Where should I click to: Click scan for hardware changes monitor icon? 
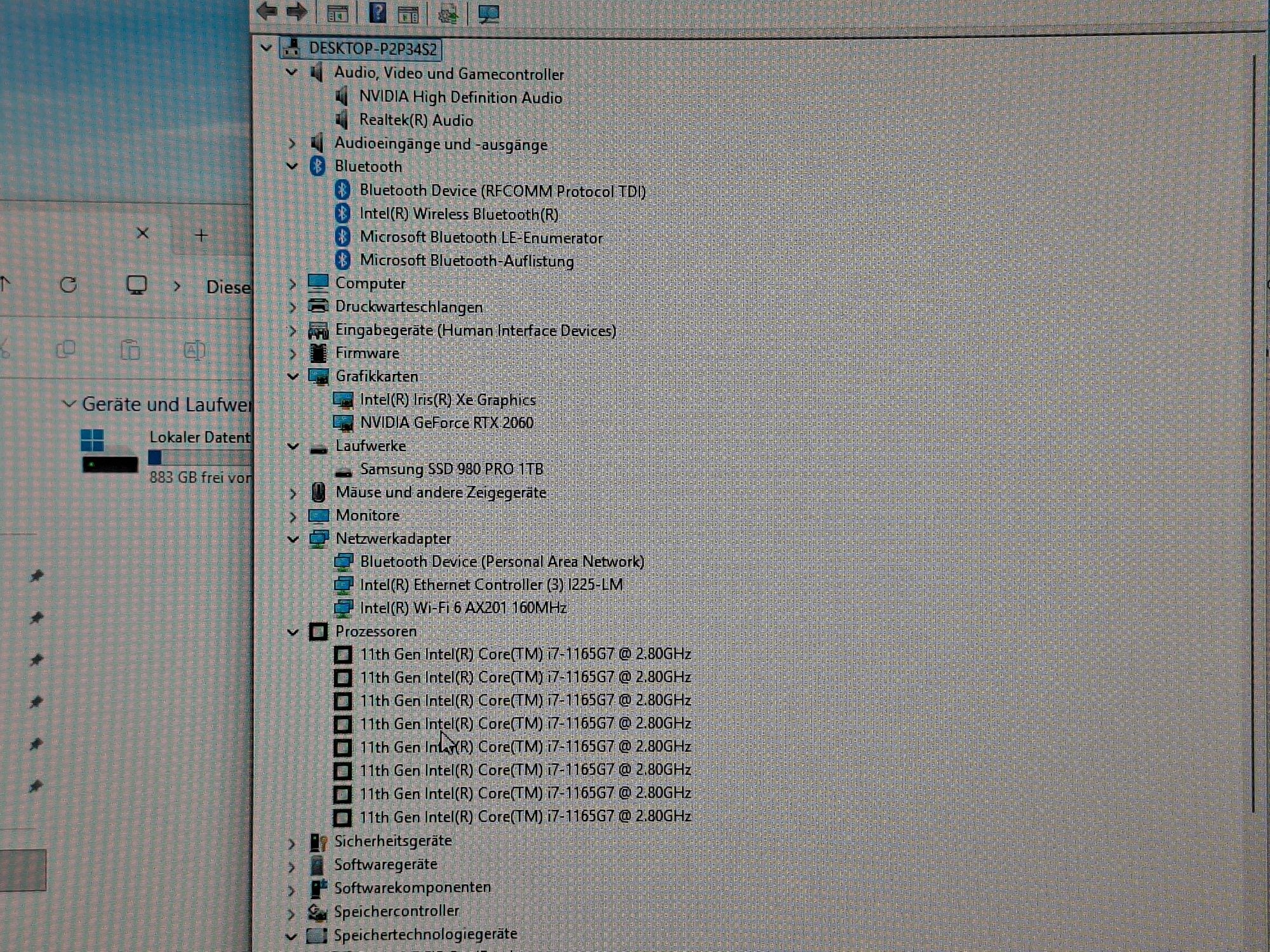(488, 13)
